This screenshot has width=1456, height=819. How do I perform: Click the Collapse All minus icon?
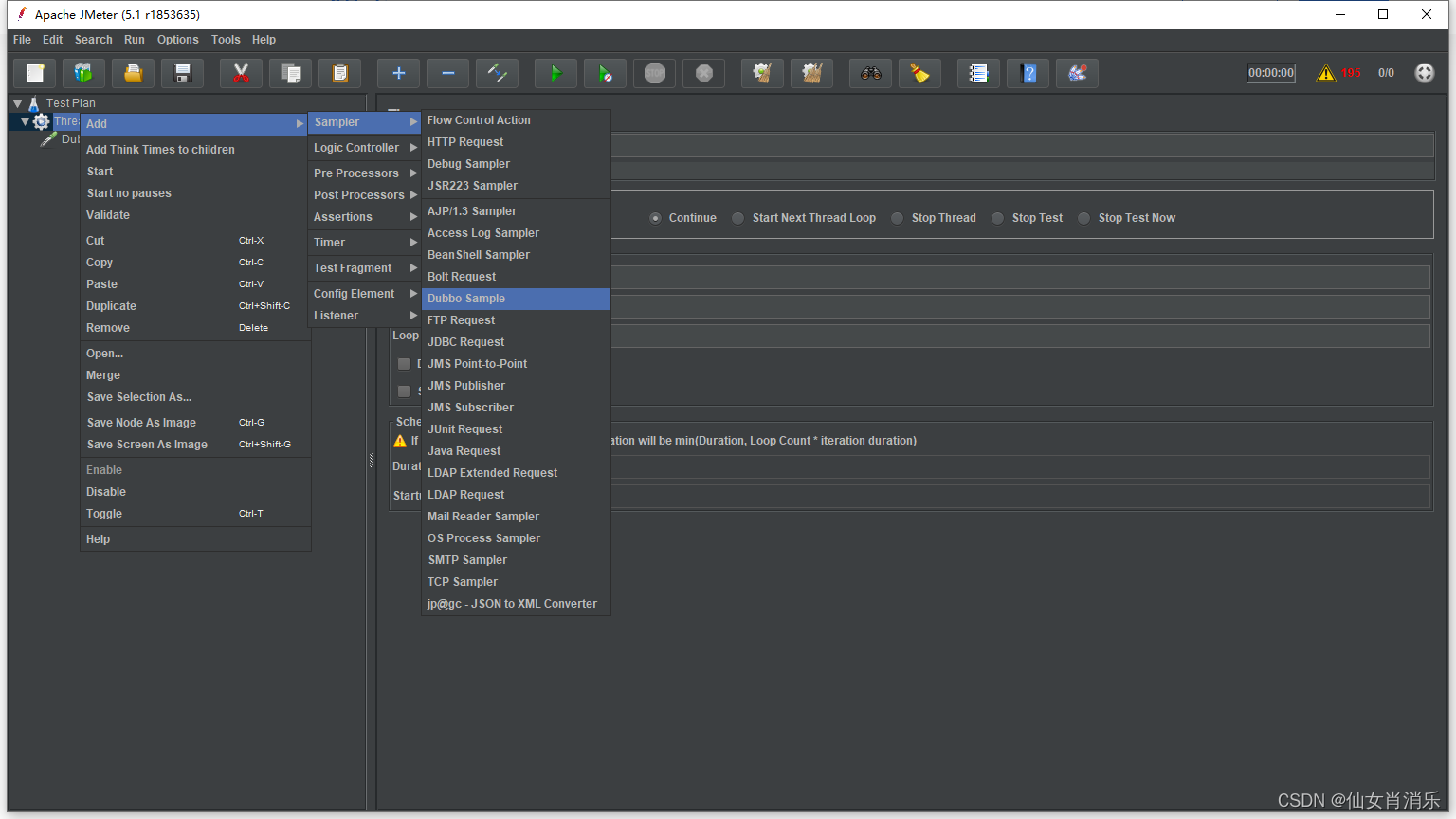point(448,73)
